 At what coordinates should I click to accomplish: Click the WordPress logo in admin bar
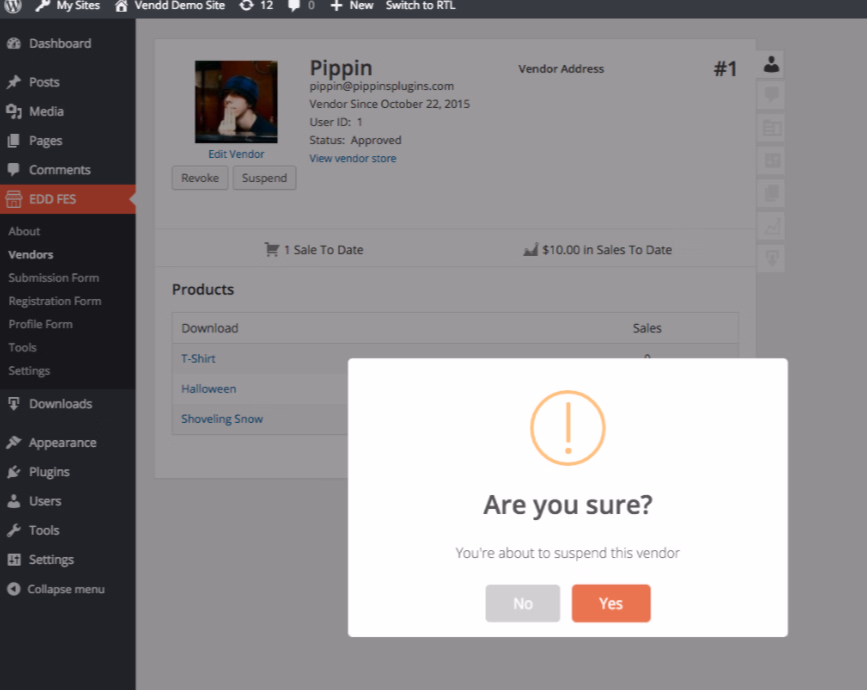click(12, 6)
